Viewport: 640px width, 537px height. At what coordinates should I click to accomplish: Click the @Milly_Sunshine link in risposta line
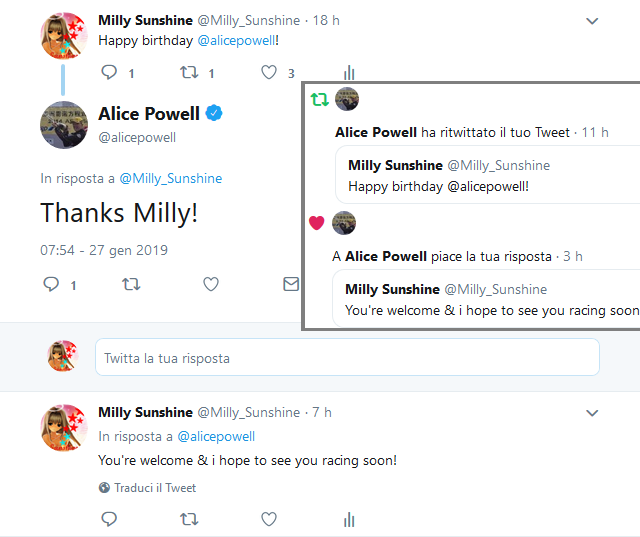tap(171, 178)
